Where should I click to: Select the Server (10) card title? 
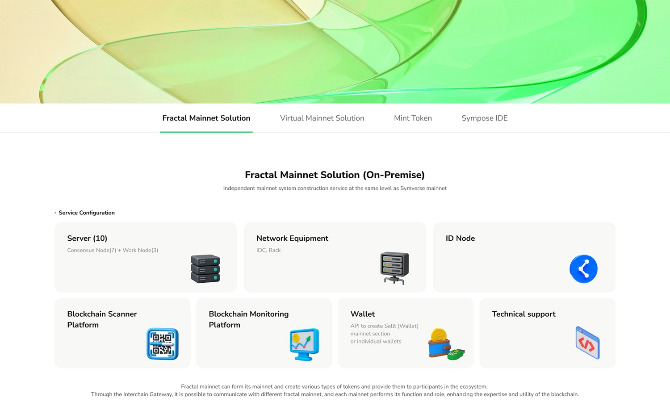click(87, 238)
